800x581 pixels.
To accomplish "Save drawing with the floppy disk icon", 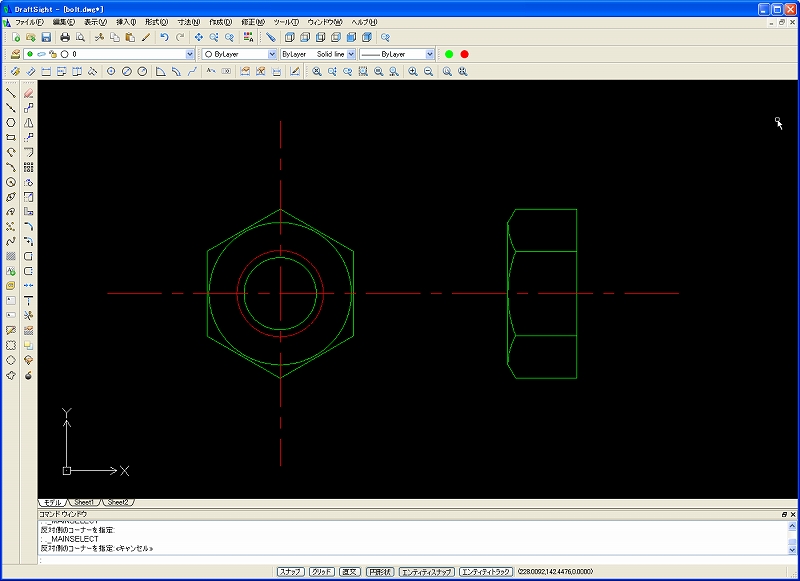I will tap(46, 37).
